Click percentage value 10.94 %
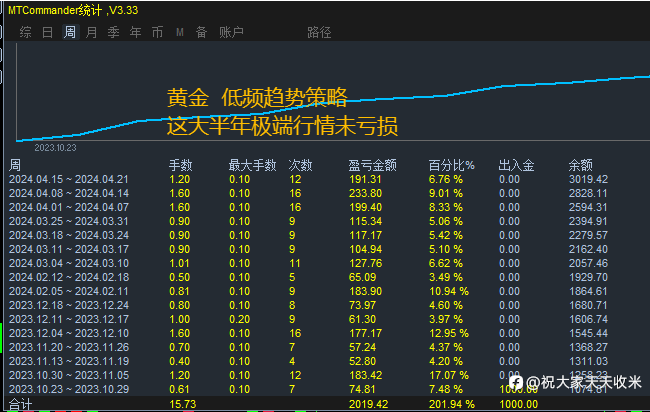This screenshot has width=650, height=412. (x=449, y=291)
